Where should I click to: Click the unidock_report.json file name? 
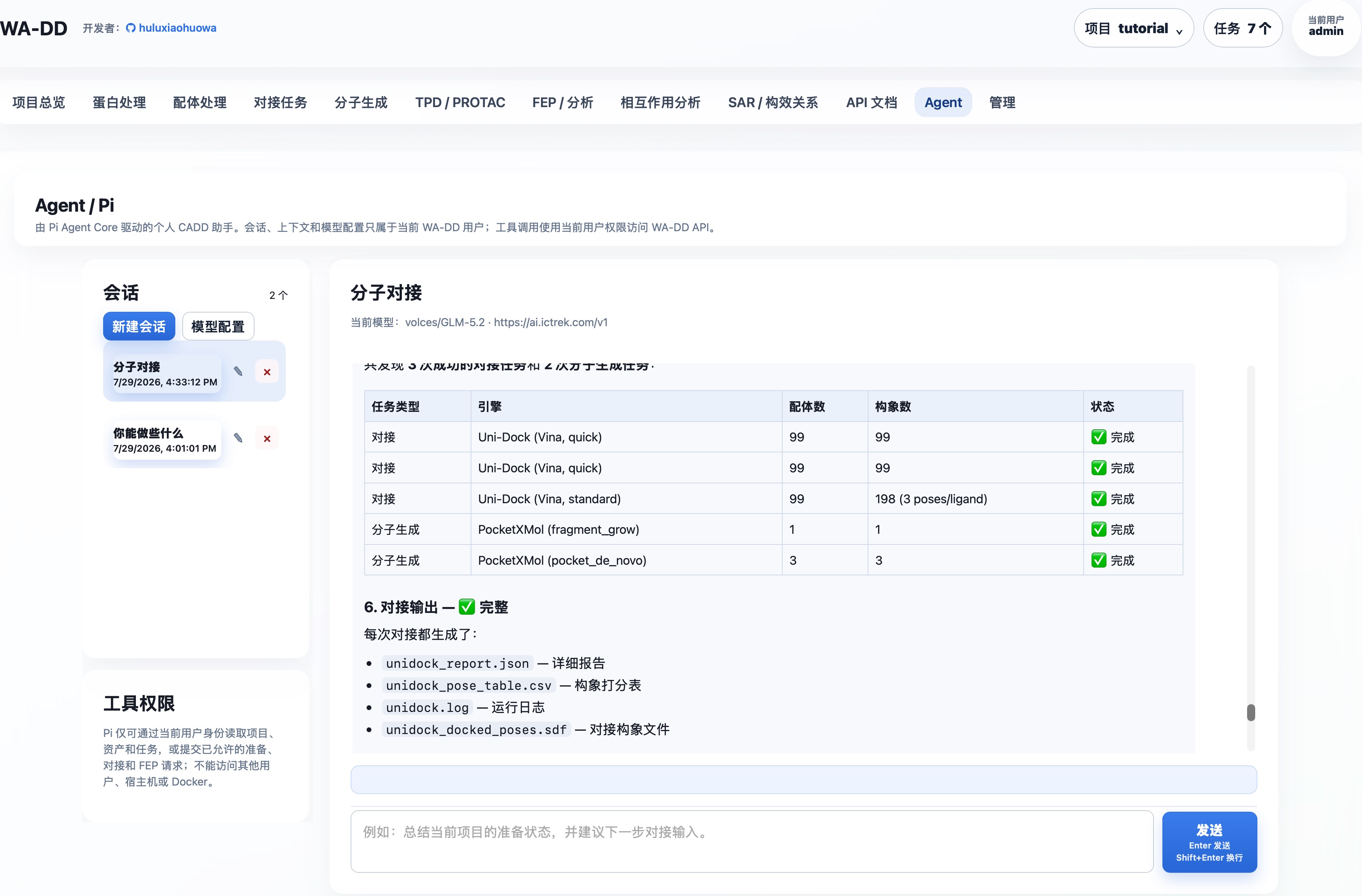(x=457, y=663)
